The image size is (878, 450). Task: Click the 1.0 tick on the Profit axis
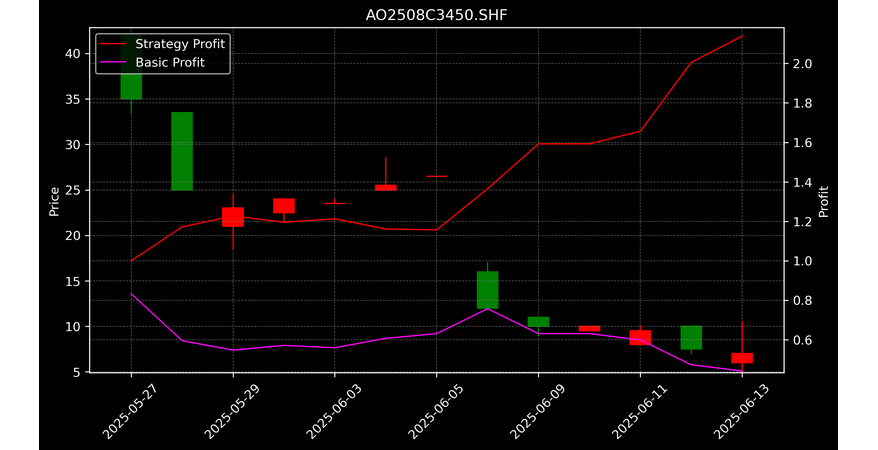(x=802, y=261)
